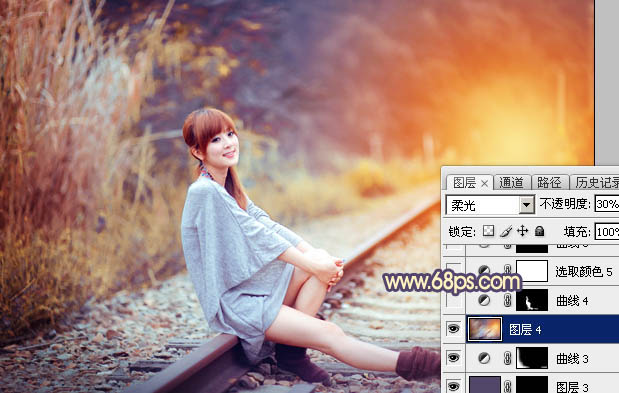Click the 图层 3 purple fill thumbnail
This screenshot has height=393, width=619.
click(x=485, y=385)
